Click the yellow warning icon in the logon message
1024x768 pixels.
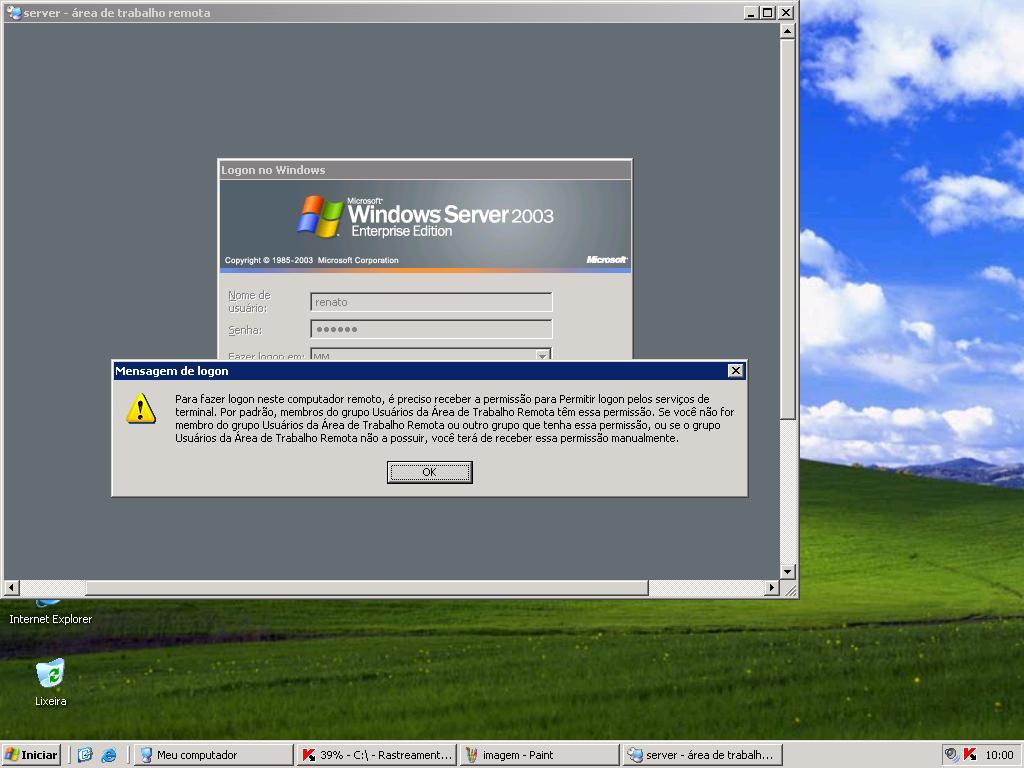click(141, 409)
